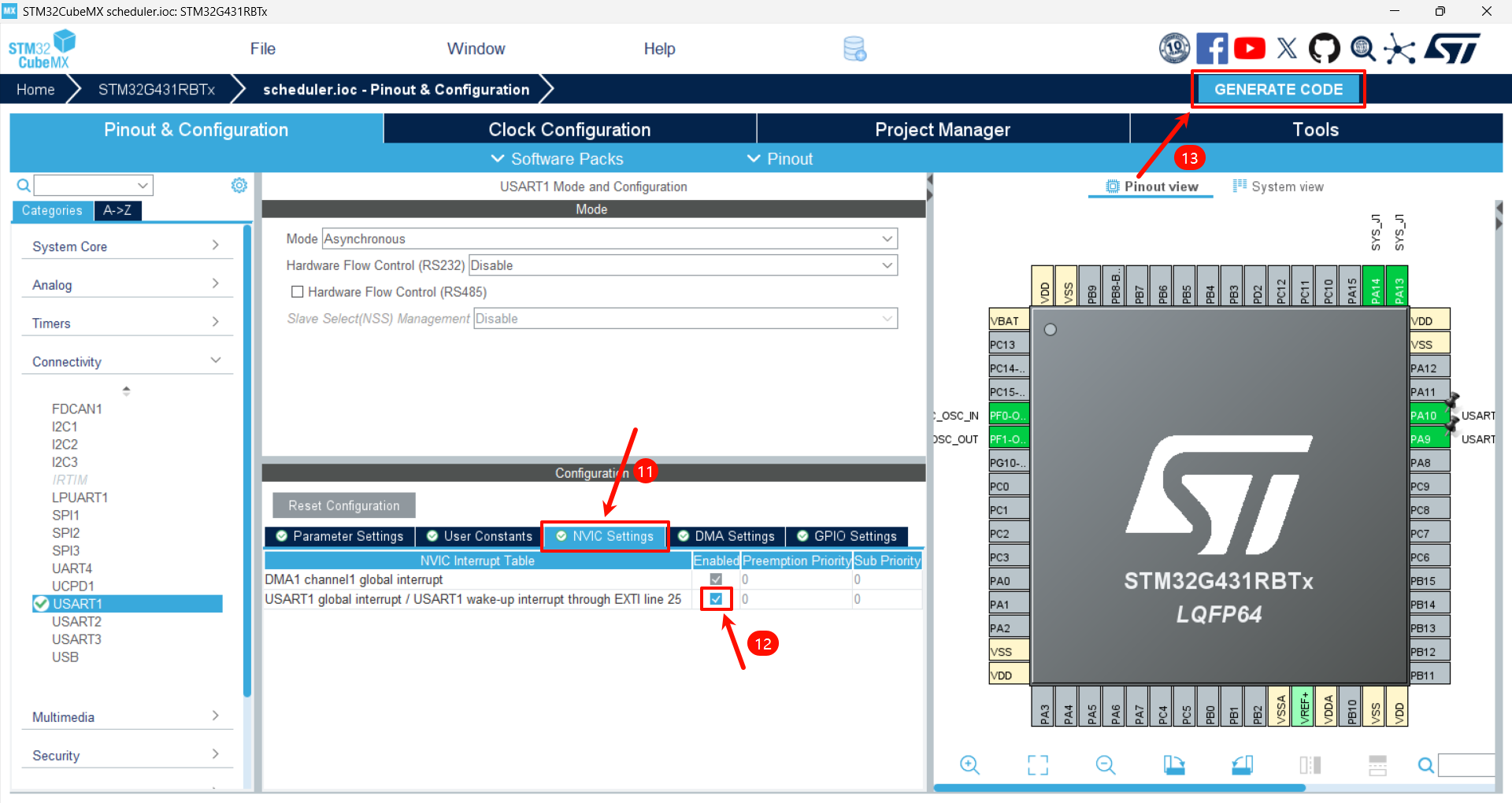Show the A->Z peripheral list

[117, 210]
